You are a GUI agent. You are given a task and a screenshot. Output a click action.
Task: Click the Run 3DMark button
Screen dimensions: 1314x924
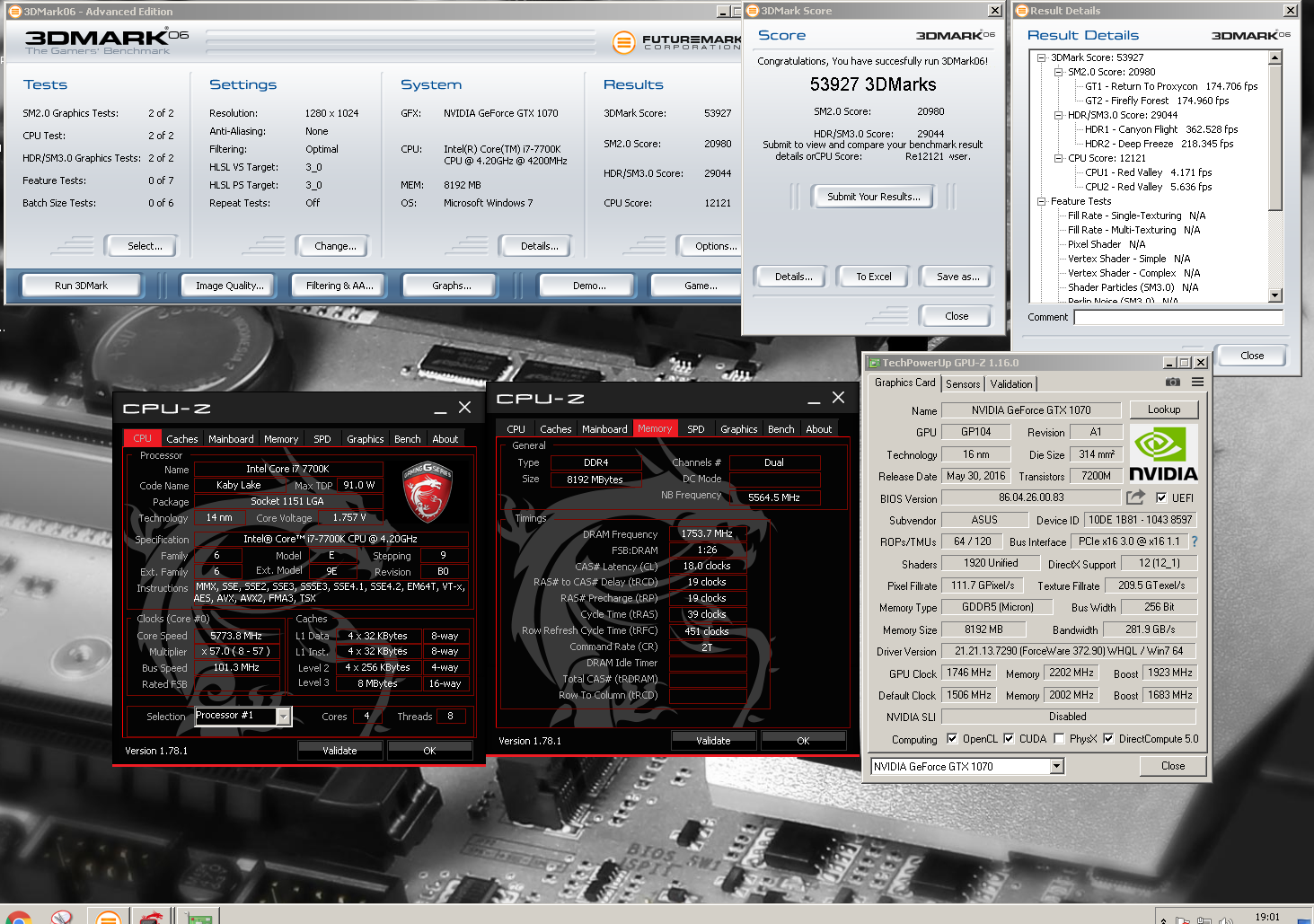[81, 286]
